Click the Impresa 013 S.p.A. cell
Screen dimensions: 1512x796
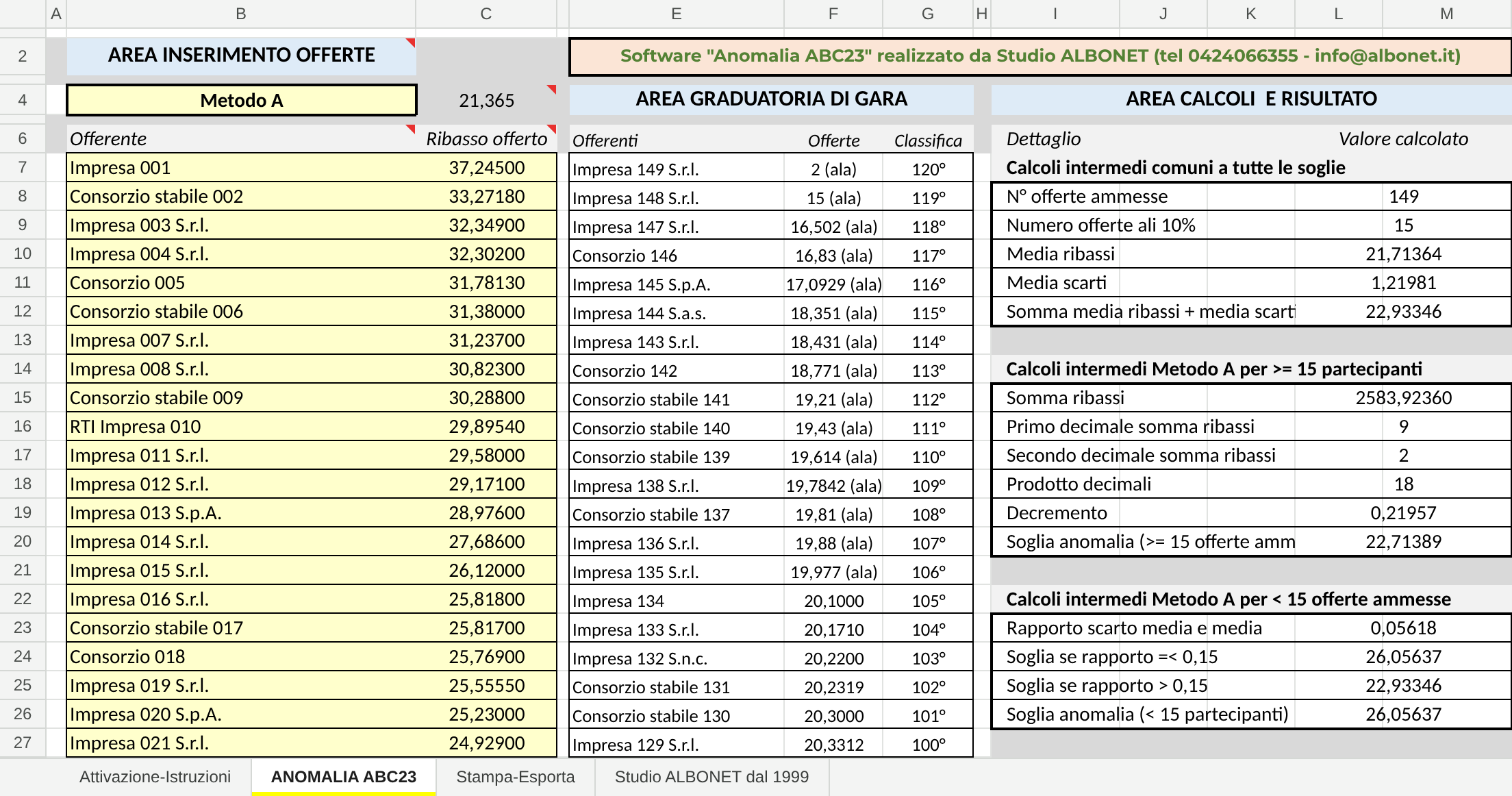(241, 512)
